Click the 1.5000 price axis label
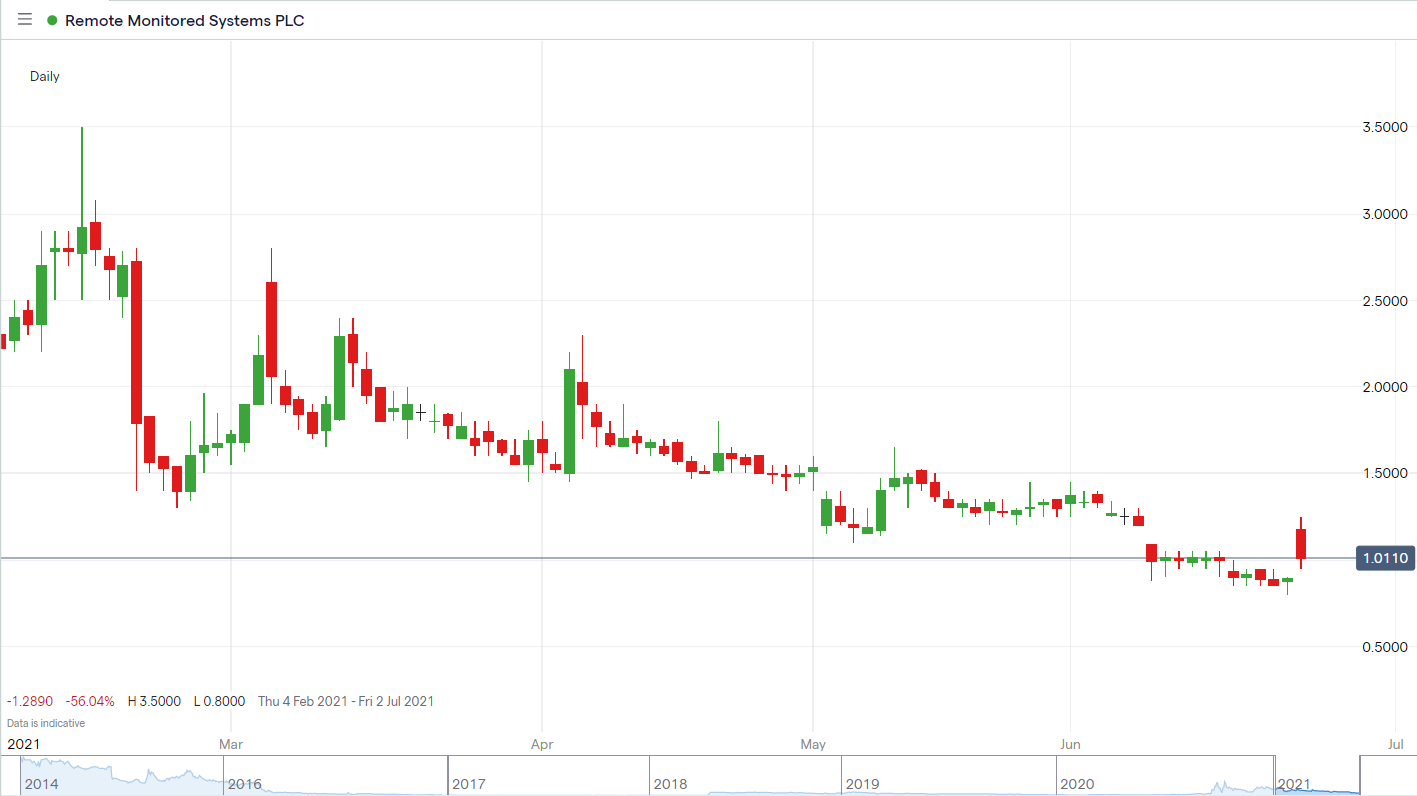 coord(1386,473)
